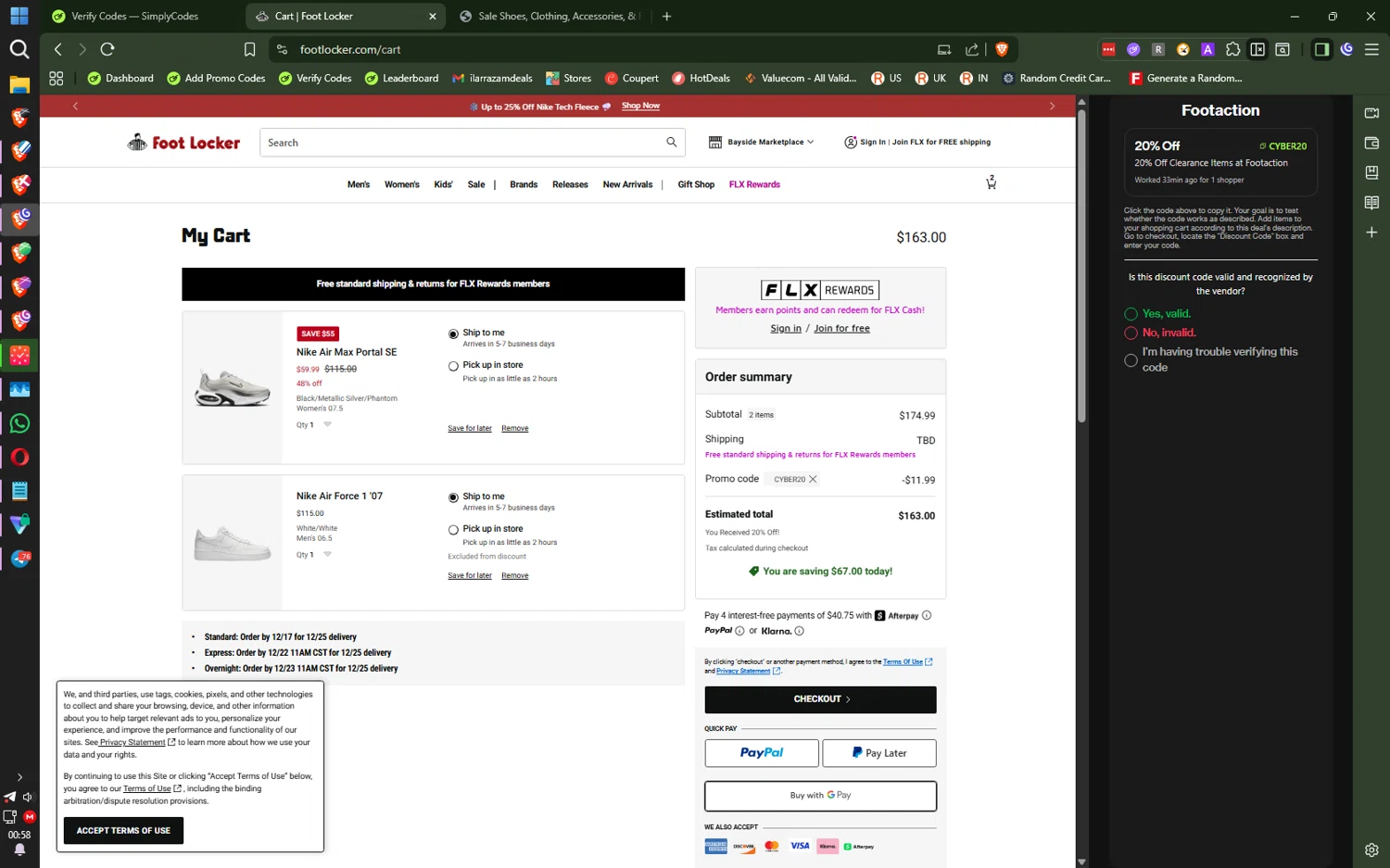Reload the Foot Locker cart page
The width and height of the screenshot is (1390, 868).
(107, 49)
